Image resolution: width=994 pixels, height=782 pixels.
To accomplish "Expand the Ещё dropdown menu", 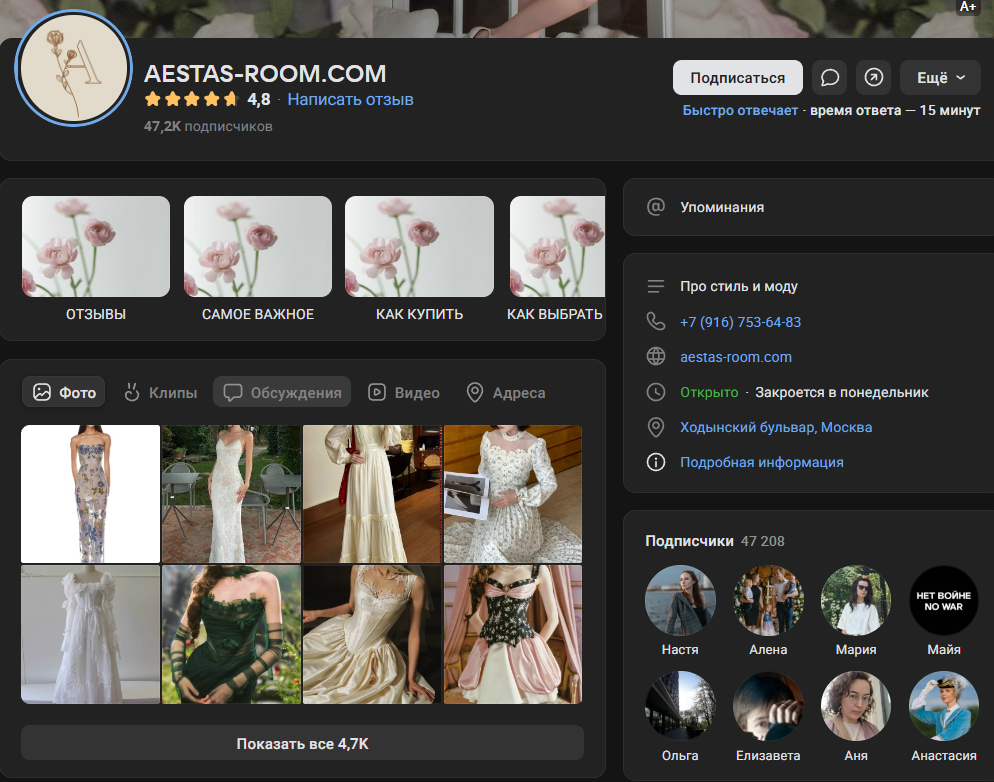I will point(940,78).
